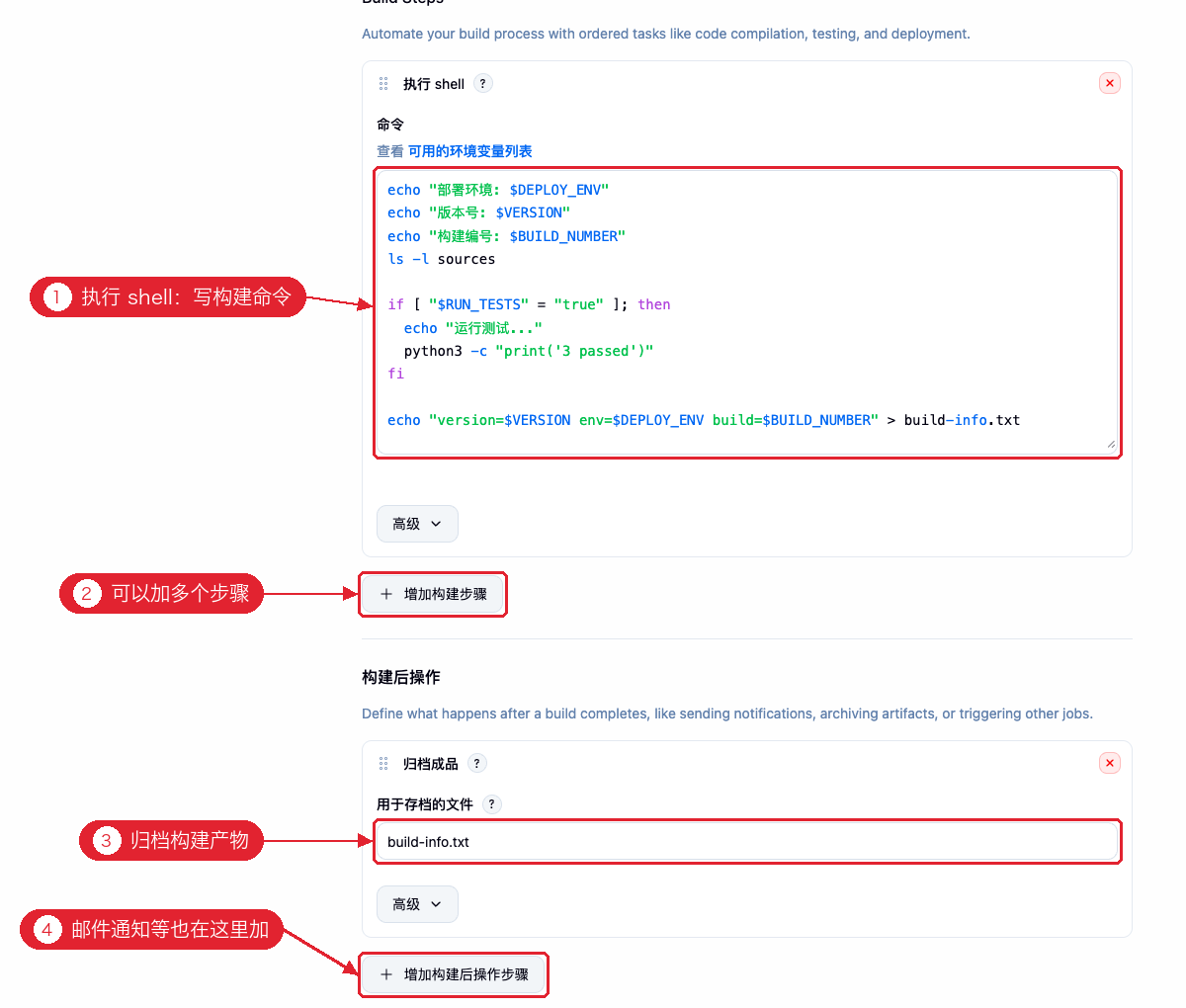Click the if "$RUN_TESTS" = "true" line
1186x1008 pixels.
(529, 304)
